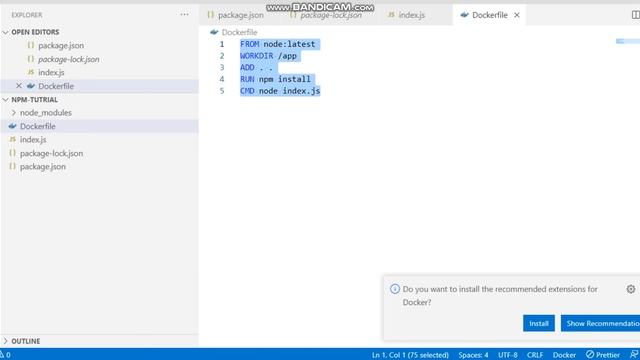Click the CMD node index.js line
Image resolution: width=640 pixels, height=360 pixels.
280,91
